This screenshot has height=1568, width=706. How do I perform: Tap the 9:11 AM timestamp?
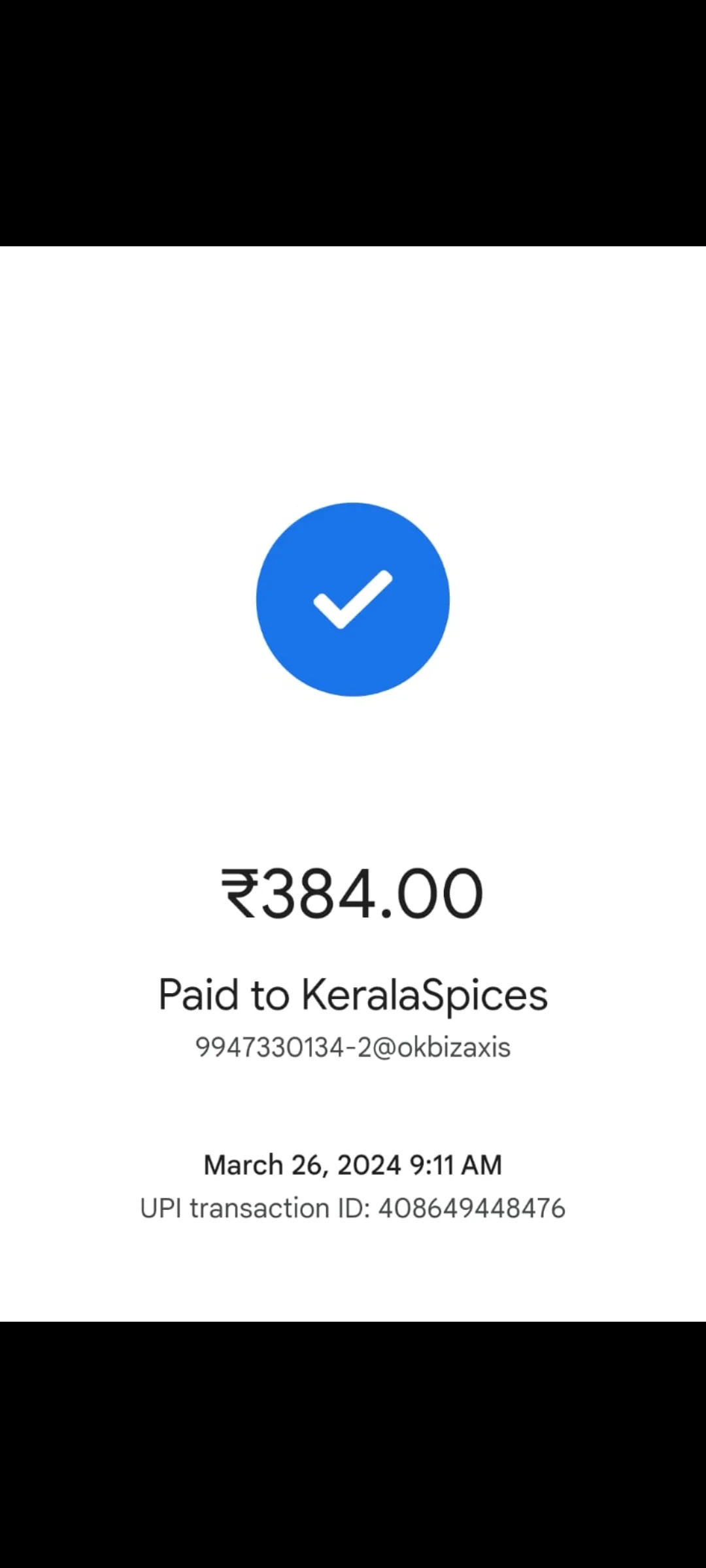(x=456, y=1165)
